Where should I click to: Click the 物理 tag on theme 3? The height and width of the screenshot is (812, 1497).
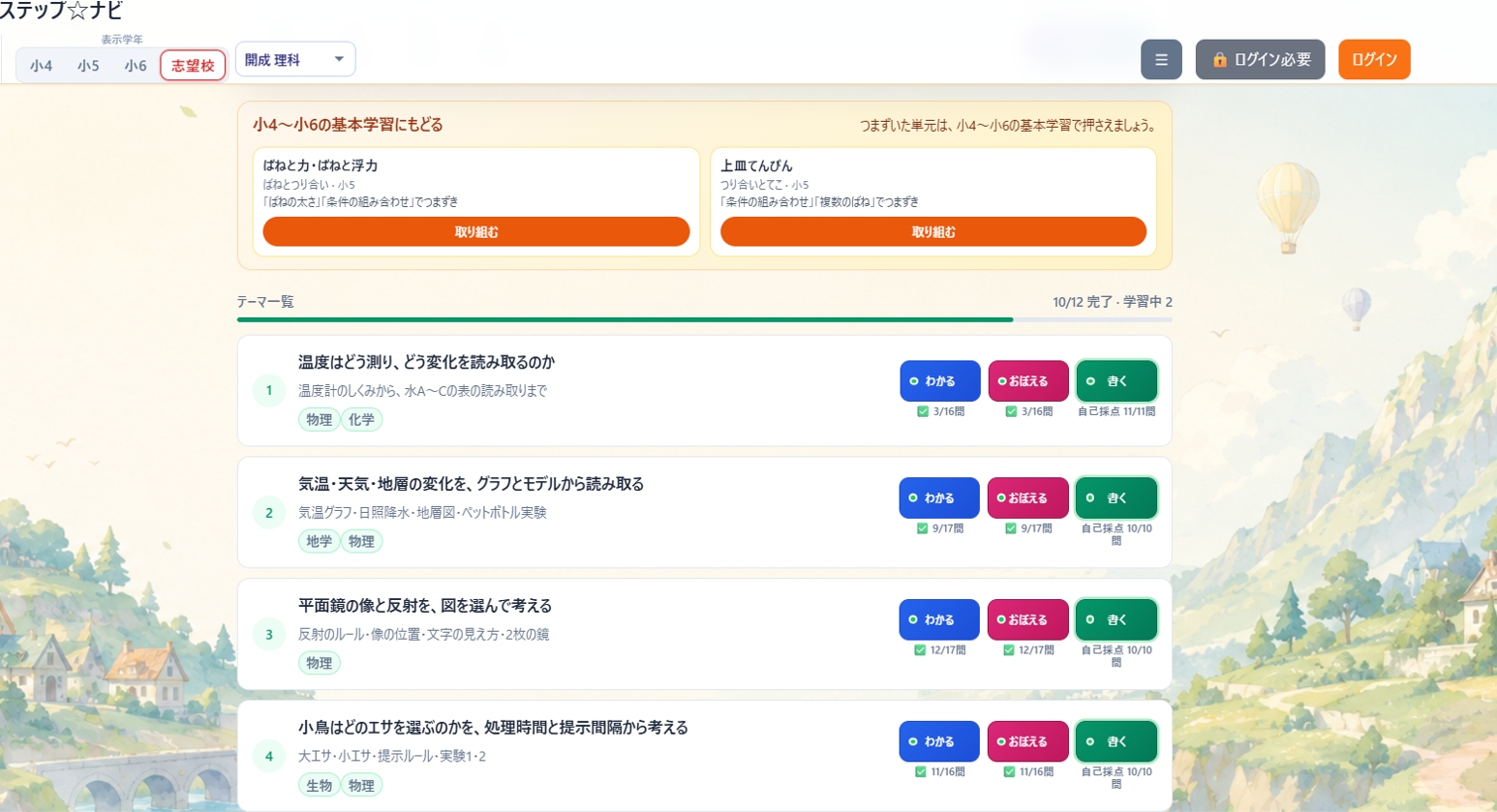coord(319,663)
